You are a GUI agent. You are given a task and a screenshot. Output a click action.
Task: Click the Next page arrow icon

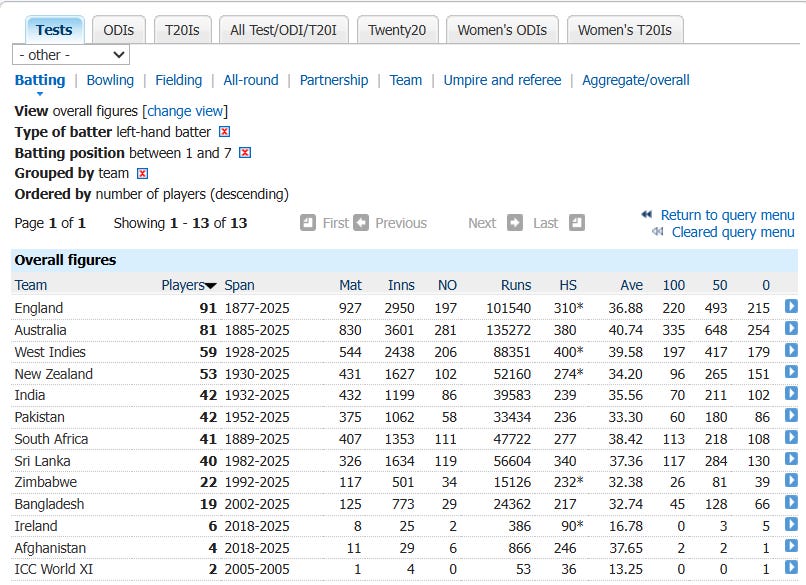pos(515,223)
